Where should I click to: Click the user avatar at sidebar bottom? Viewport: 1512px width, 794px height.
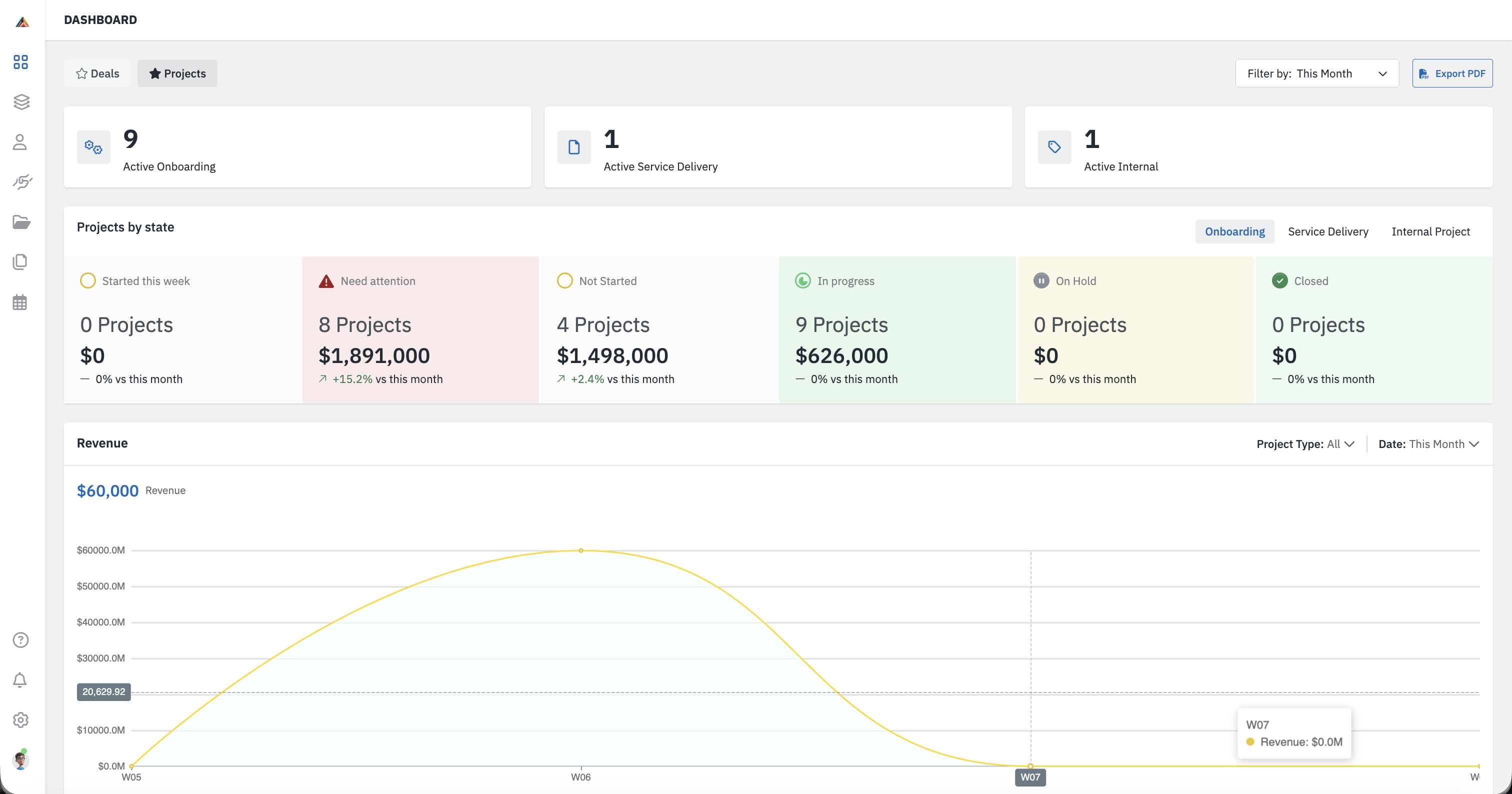click(x=20, y=760)
